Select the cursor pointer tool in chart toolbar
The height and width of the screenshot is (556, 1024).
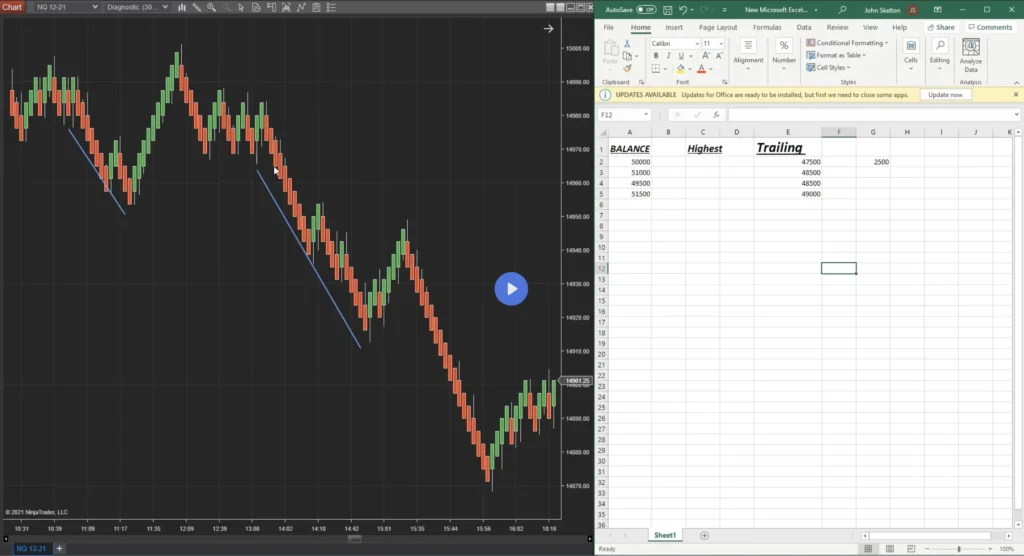pyautogui.click(x=241, y=7)
